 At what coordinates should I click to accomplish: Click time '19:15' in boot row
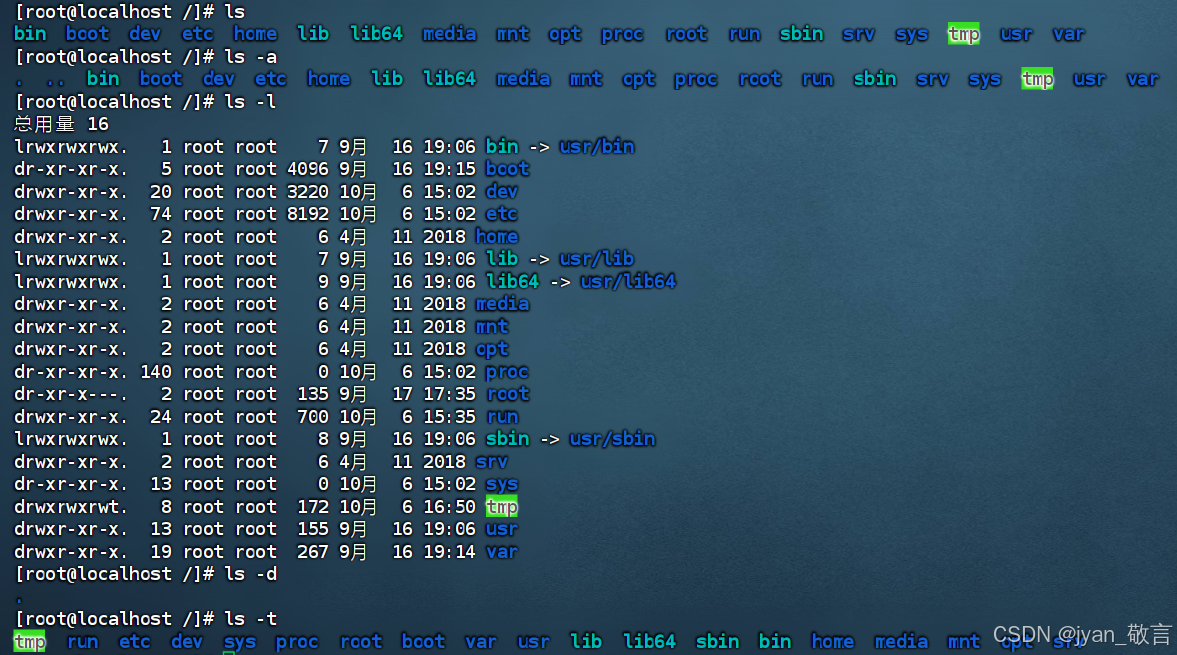[450, 170]
